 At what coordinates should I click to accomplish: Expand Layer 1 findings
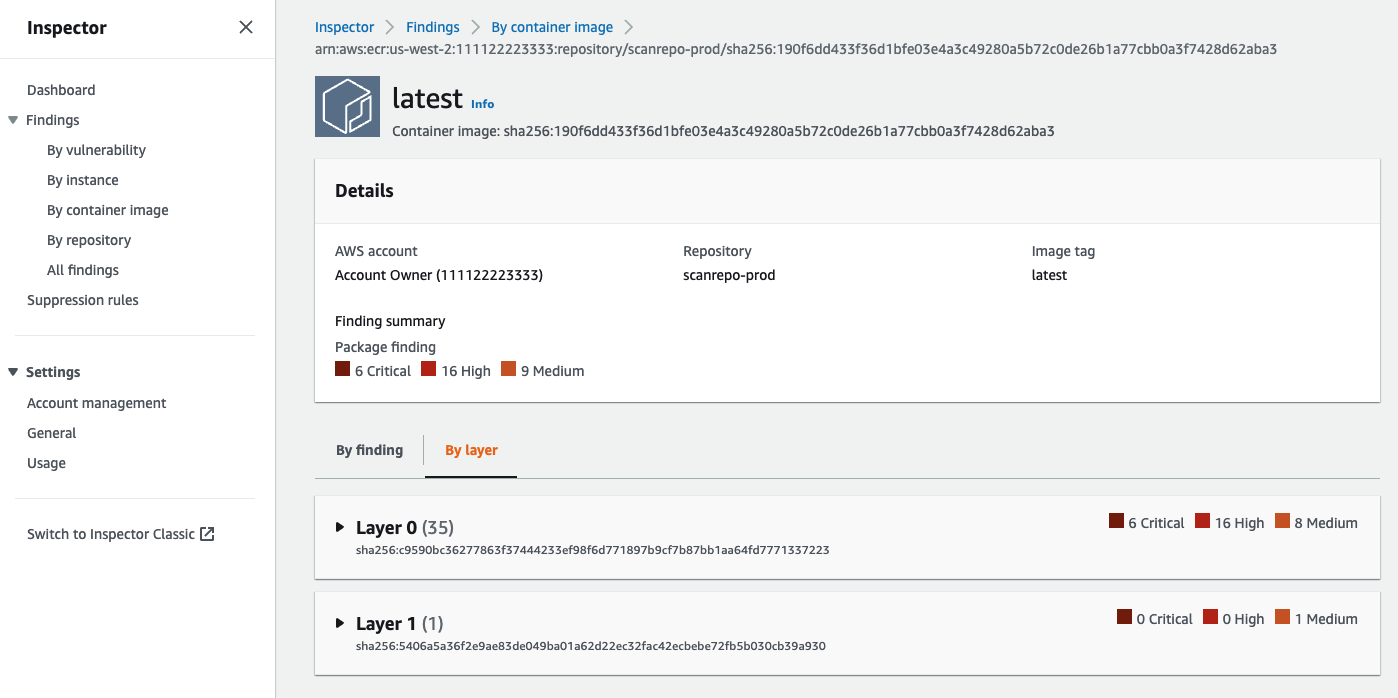[x=340, y=623]
